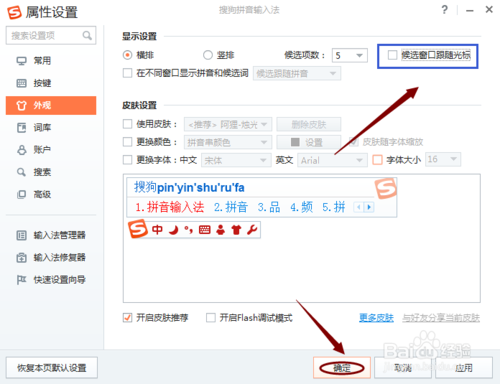Image resolution: width=500 pixels, height=384 pixels.
Task: Uncheck the 开启皮肤推荐 checkbox
Action: pyautogui.click(x=127, y=318)
